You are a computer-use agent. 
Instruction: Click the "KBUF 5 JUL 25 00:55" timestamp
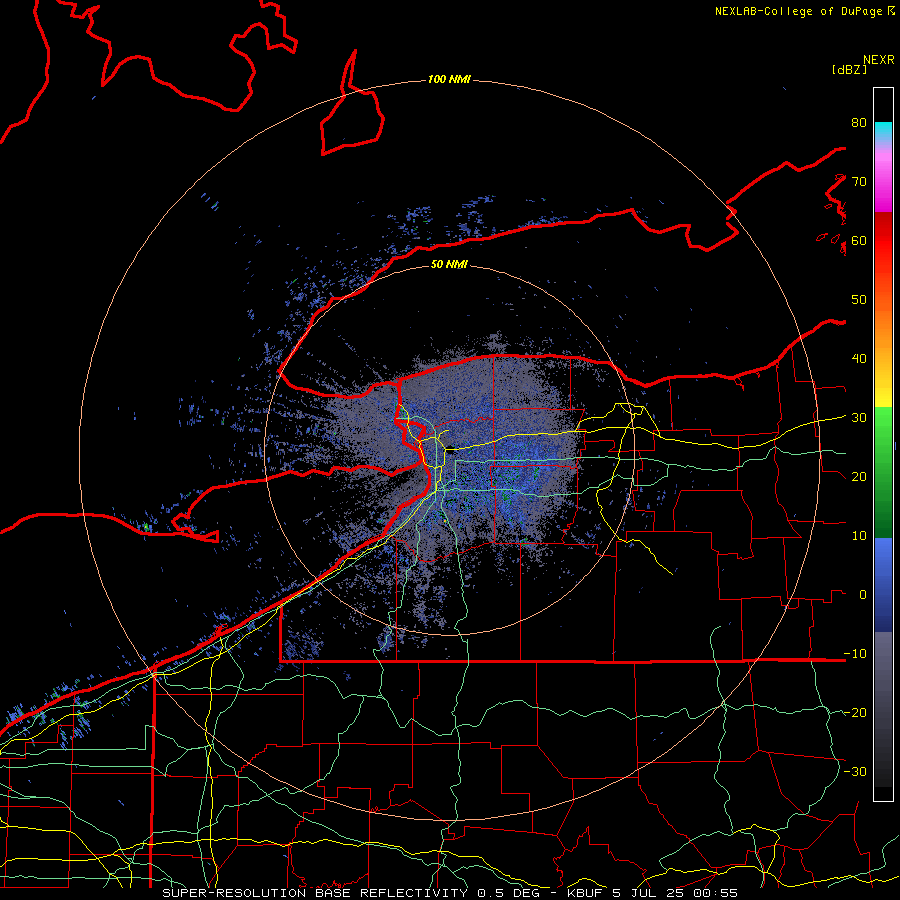coord(652,893)
